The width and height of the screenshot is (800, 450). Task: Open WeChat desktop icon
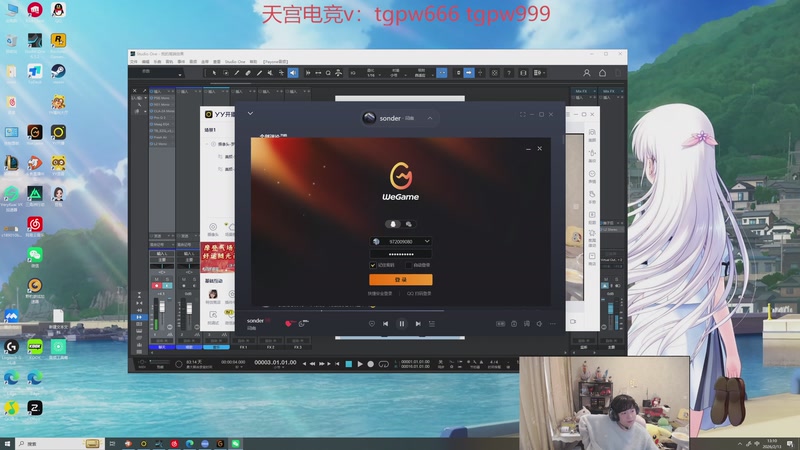[x=35, y=257]
